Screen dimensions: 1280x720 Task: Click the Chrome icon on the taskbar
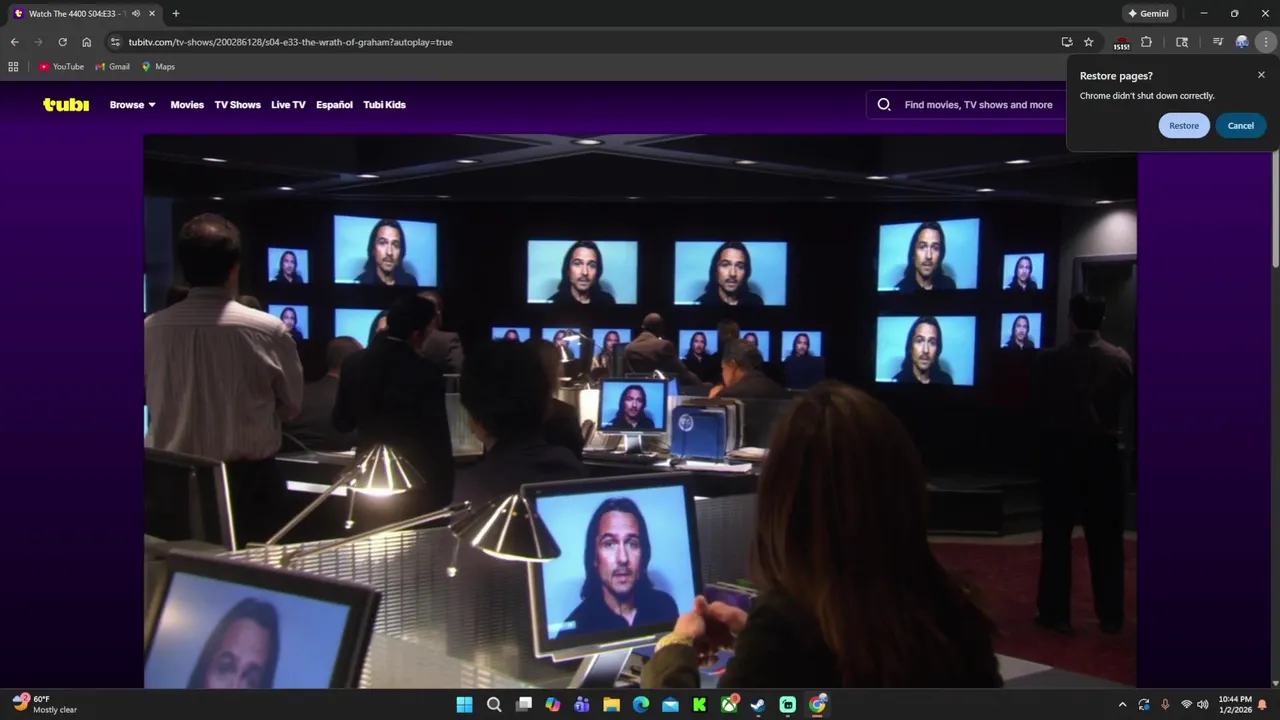[x=817, y=705]
